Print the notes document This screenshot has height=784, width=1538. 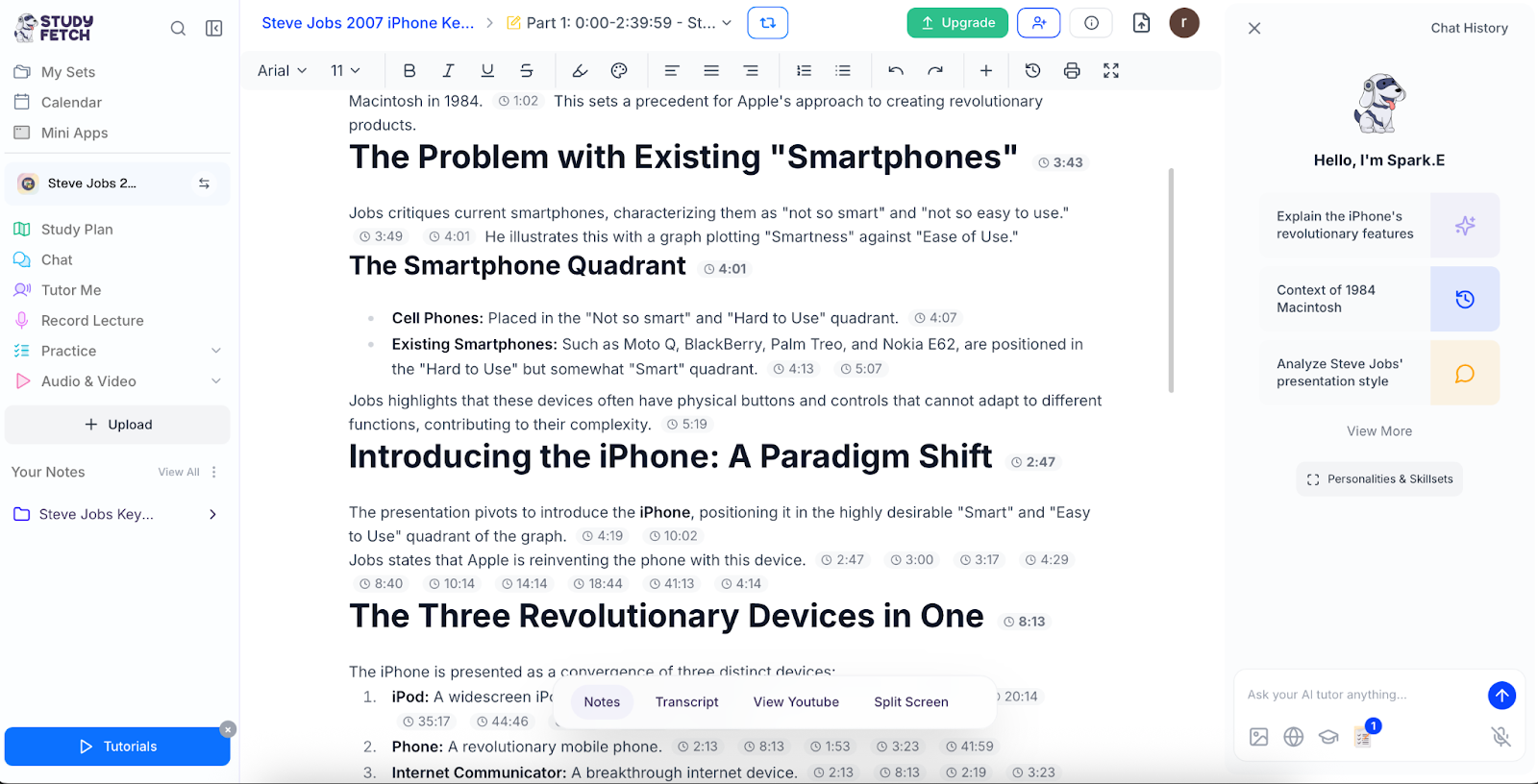(x=1072, y=70)
